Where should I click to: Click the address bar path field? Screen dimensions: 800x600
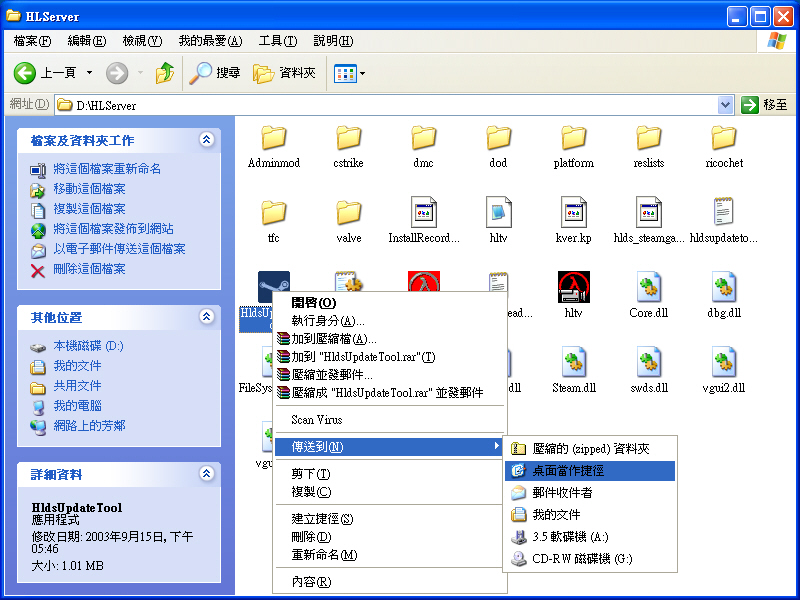pyautogui.click(x=390, y=105)
